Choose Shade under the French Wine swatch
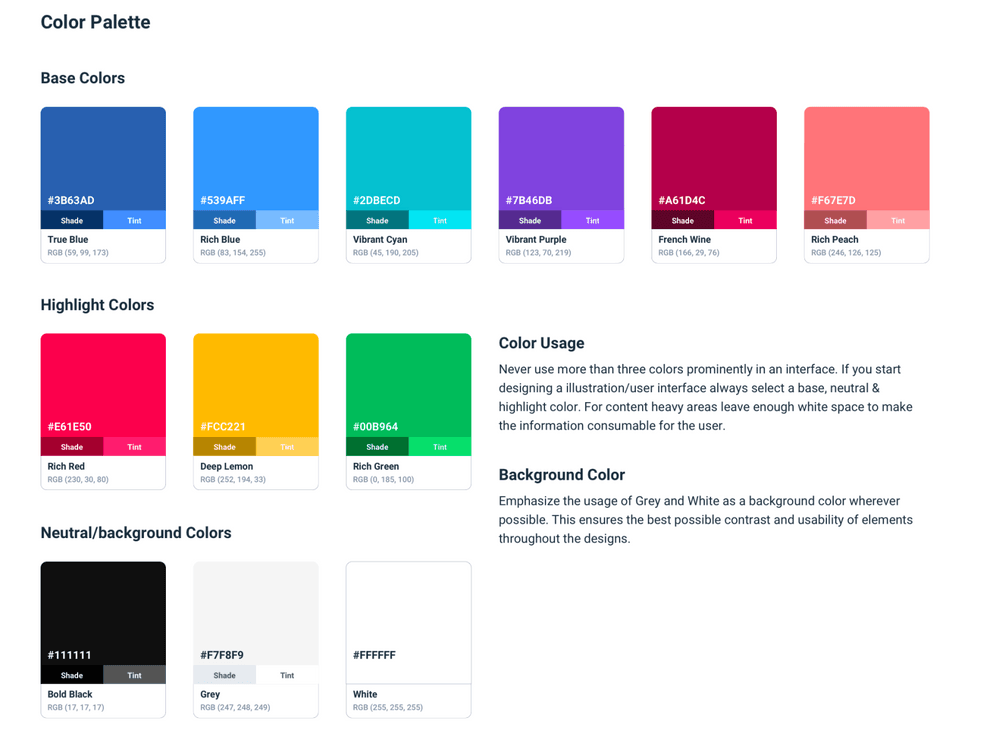Screen dimensions: 1000x729 [683, 221]
